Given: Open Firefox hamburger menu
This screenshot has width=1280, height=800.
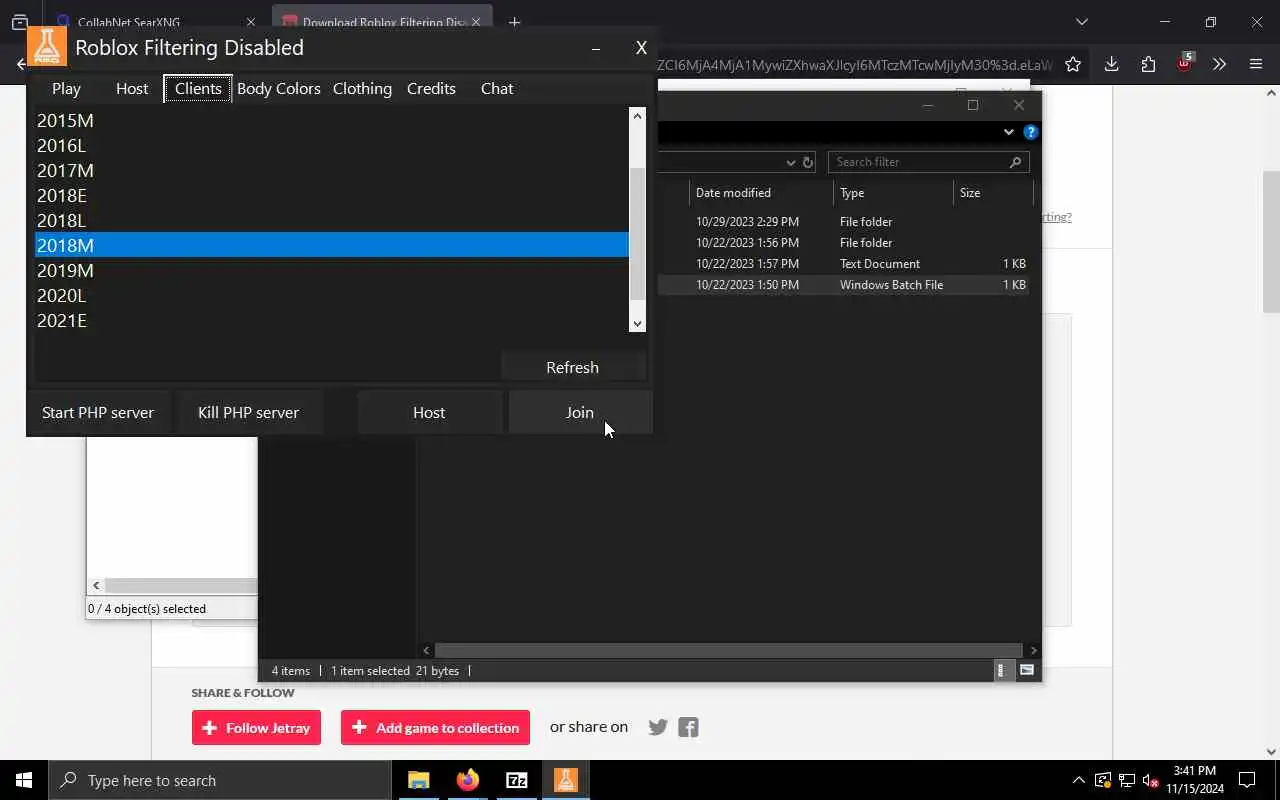Looking at the screenshot, I should click(1256, 64).
